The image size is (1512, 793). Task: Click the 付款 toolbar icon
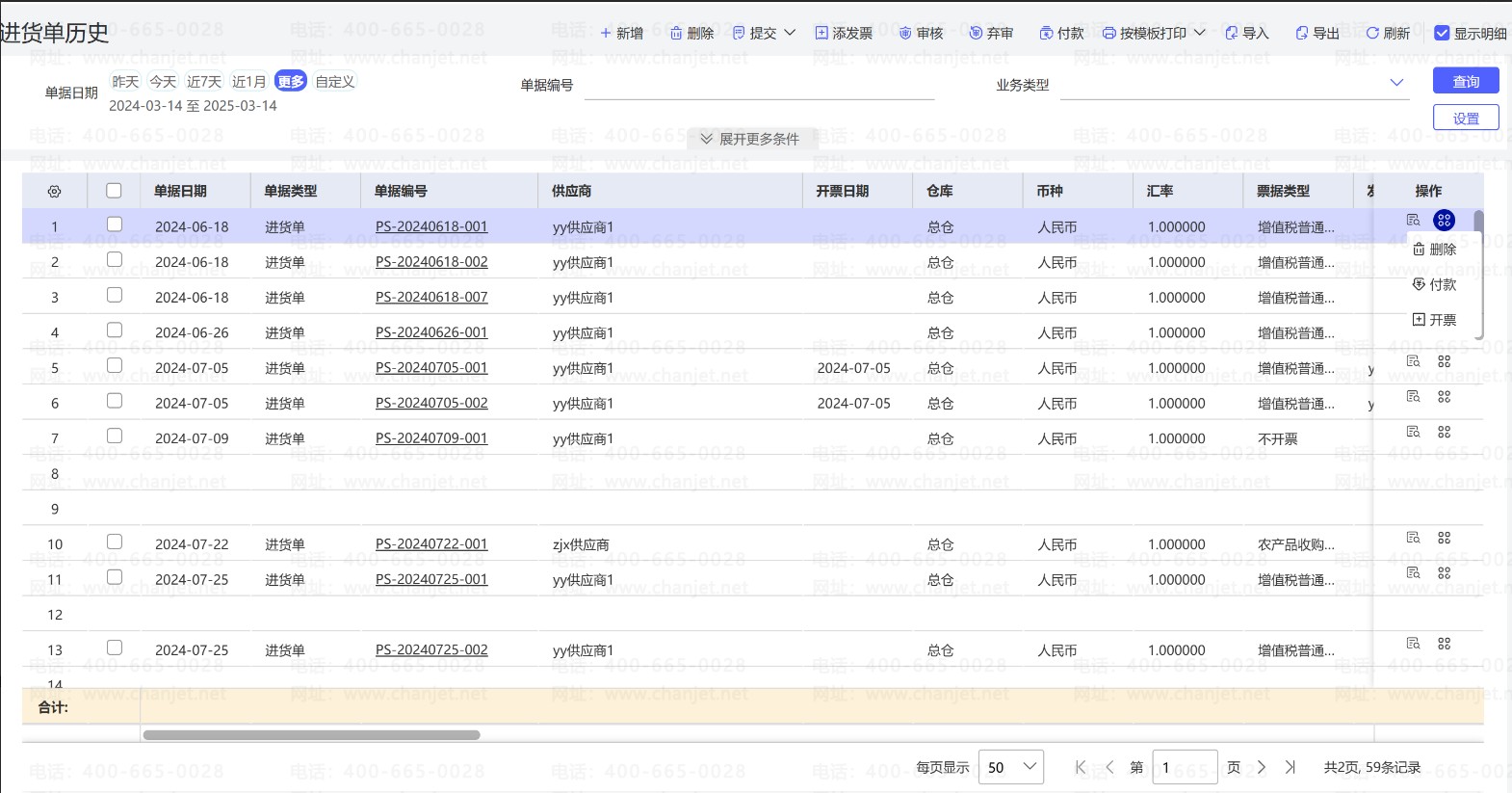point(1046,33)
